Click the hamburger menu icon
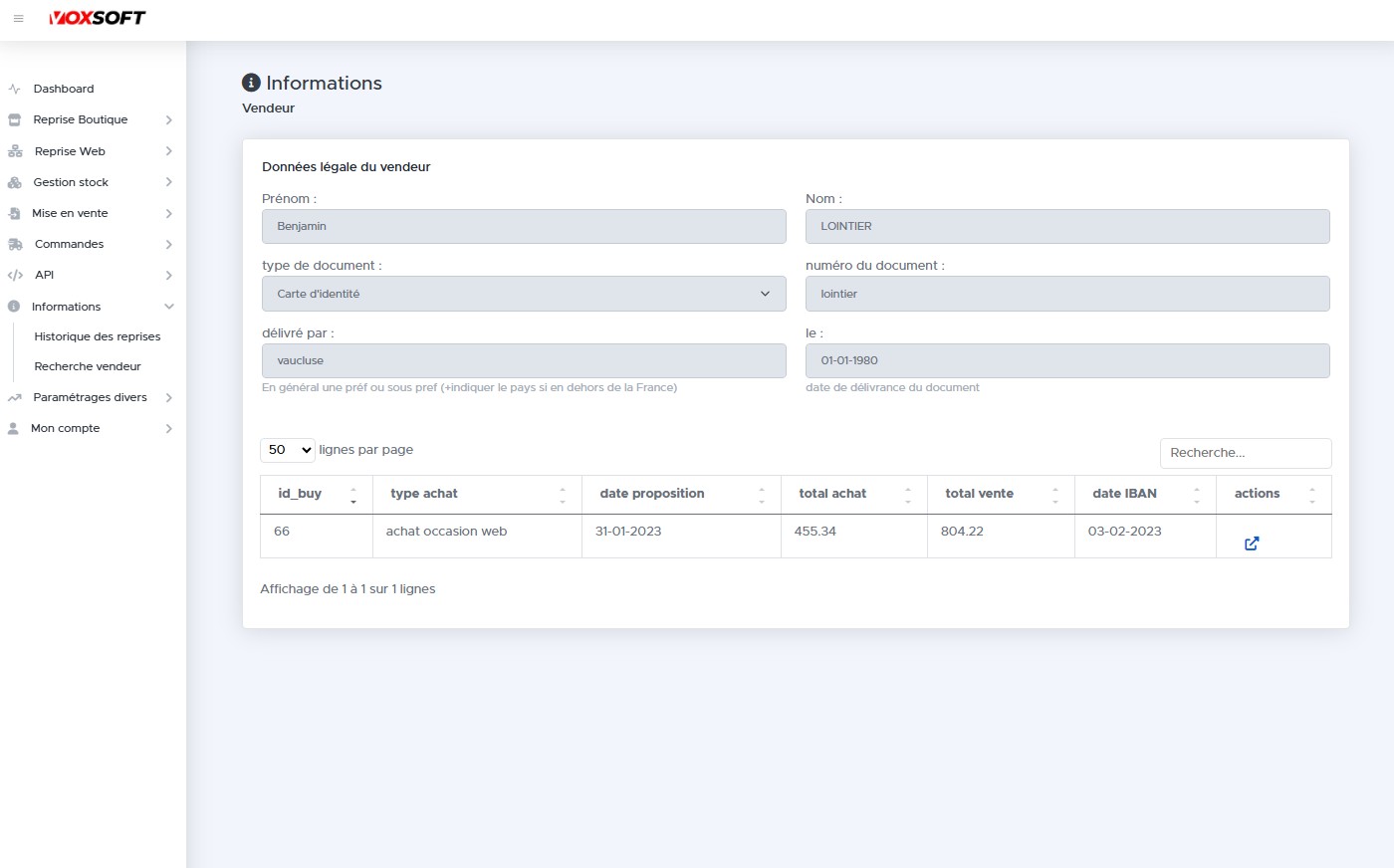The width and height of the screenshot is (1394, 868). tap(18, 19)
